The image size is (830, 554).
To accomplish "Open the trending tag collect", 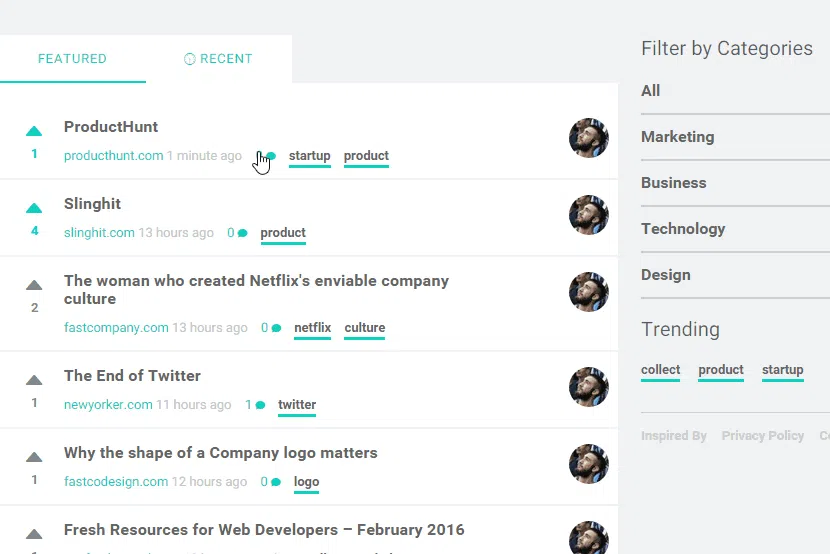I will tap(660, 370).
